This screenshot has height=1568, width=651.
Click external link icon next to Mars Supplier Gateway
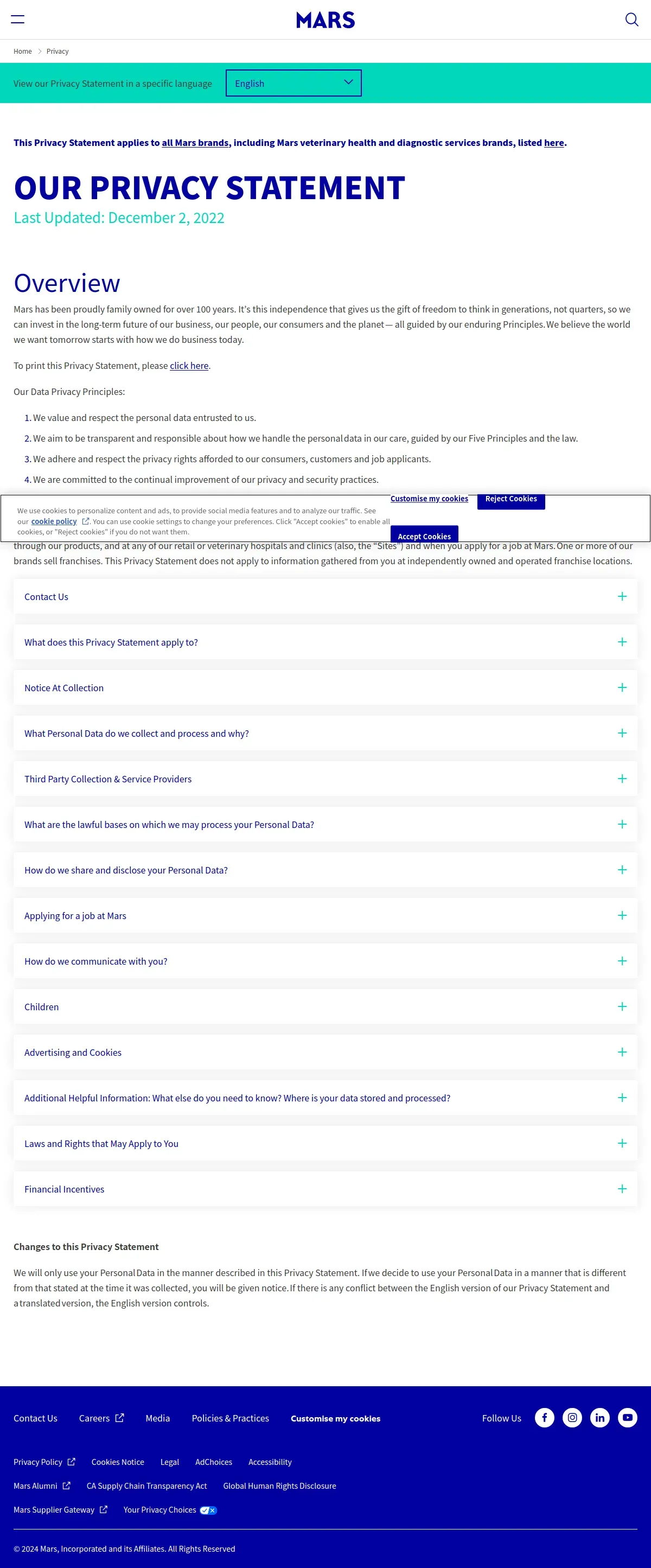(104, 1509)
